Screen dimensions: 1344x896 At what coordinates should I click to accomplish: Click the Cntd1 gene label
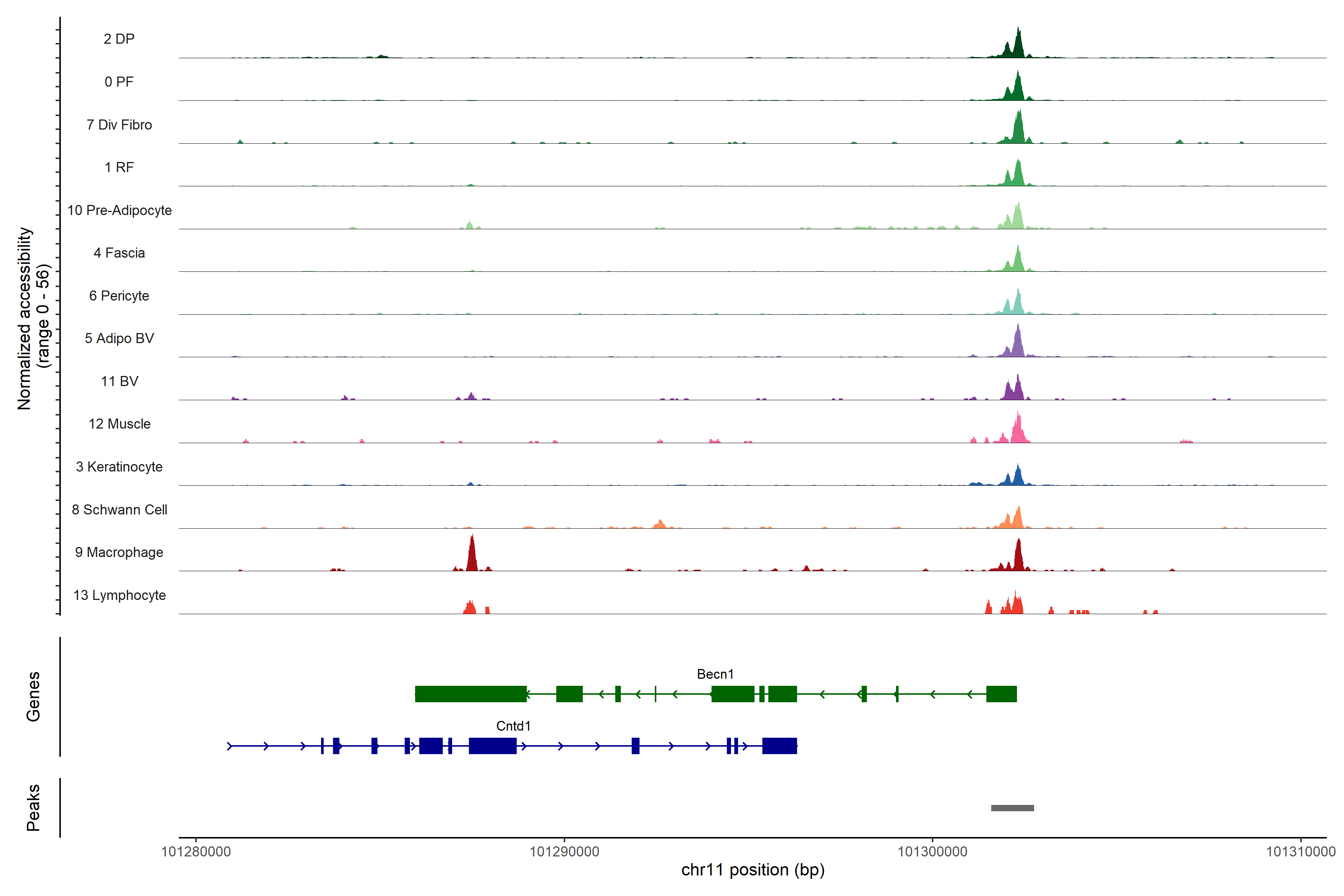[x=513, y=726]
